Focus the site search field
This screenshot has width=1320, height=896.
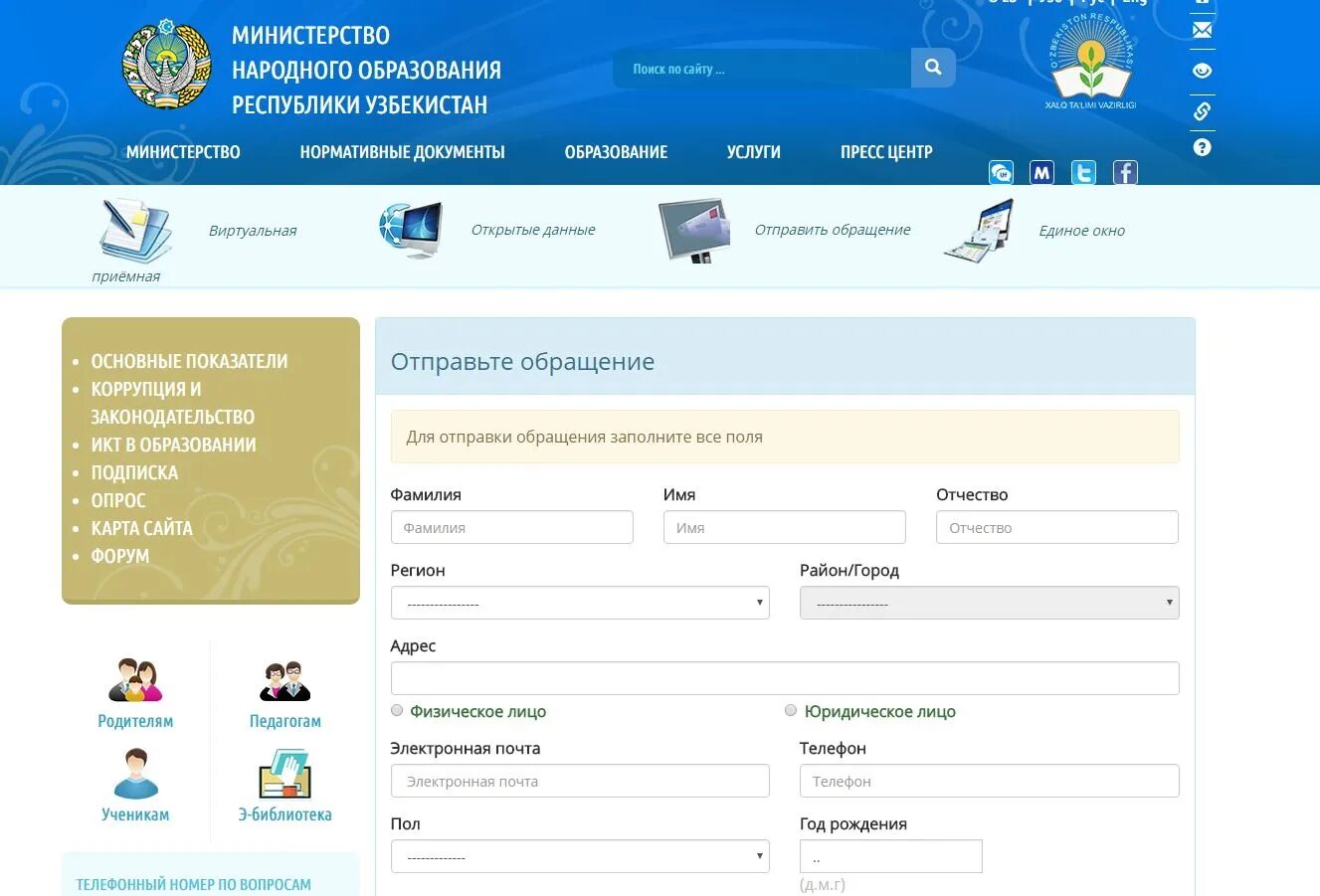[x=762, y=68]
